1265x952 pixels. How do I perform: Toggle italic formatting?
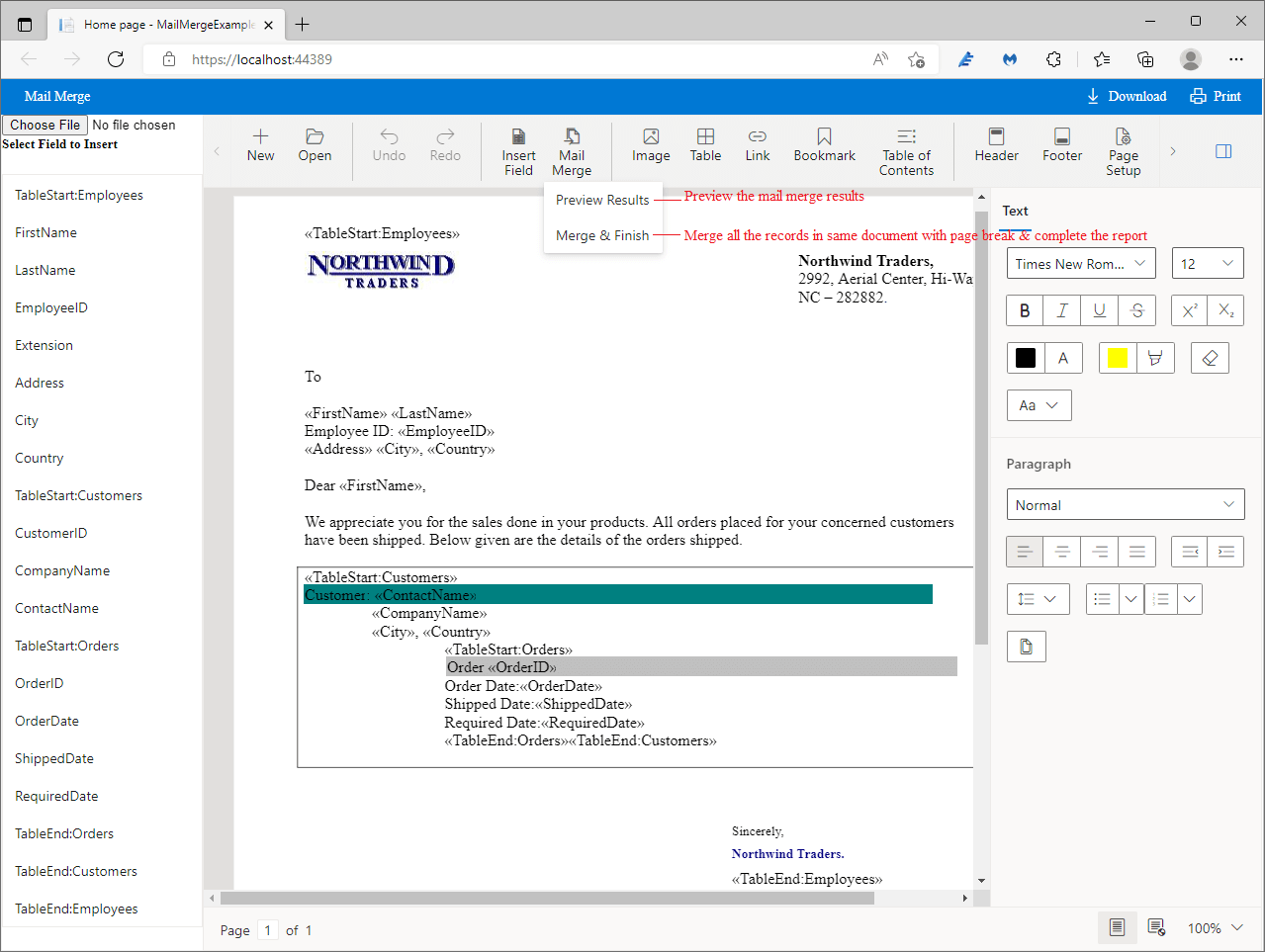click(x=1061, y=309)
